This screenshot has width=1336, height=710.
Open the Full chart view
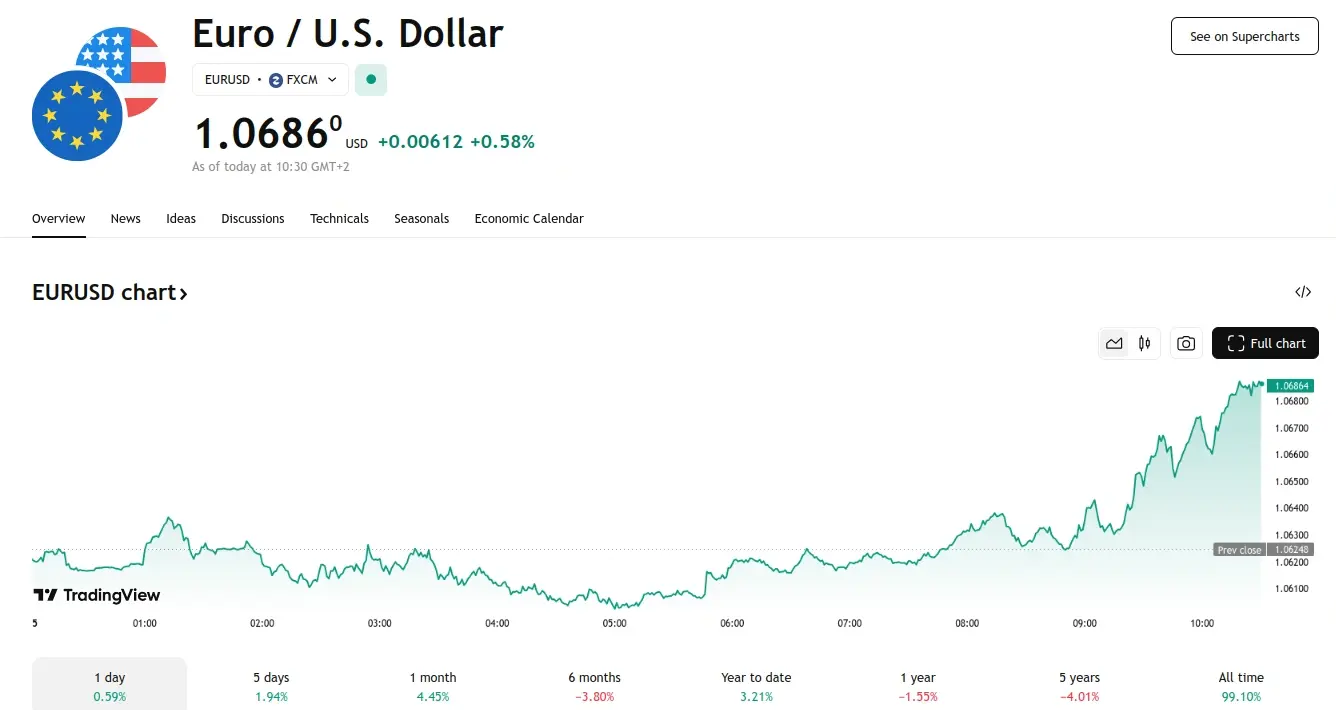pos(1265,344)
